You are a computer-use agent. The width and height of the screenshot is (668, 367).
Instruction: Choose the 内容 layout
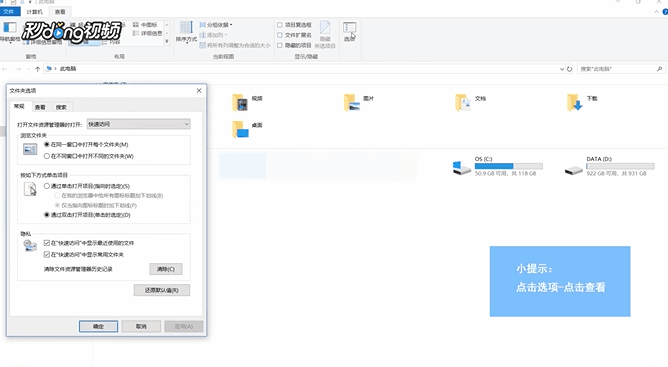[x=111, y=42]
